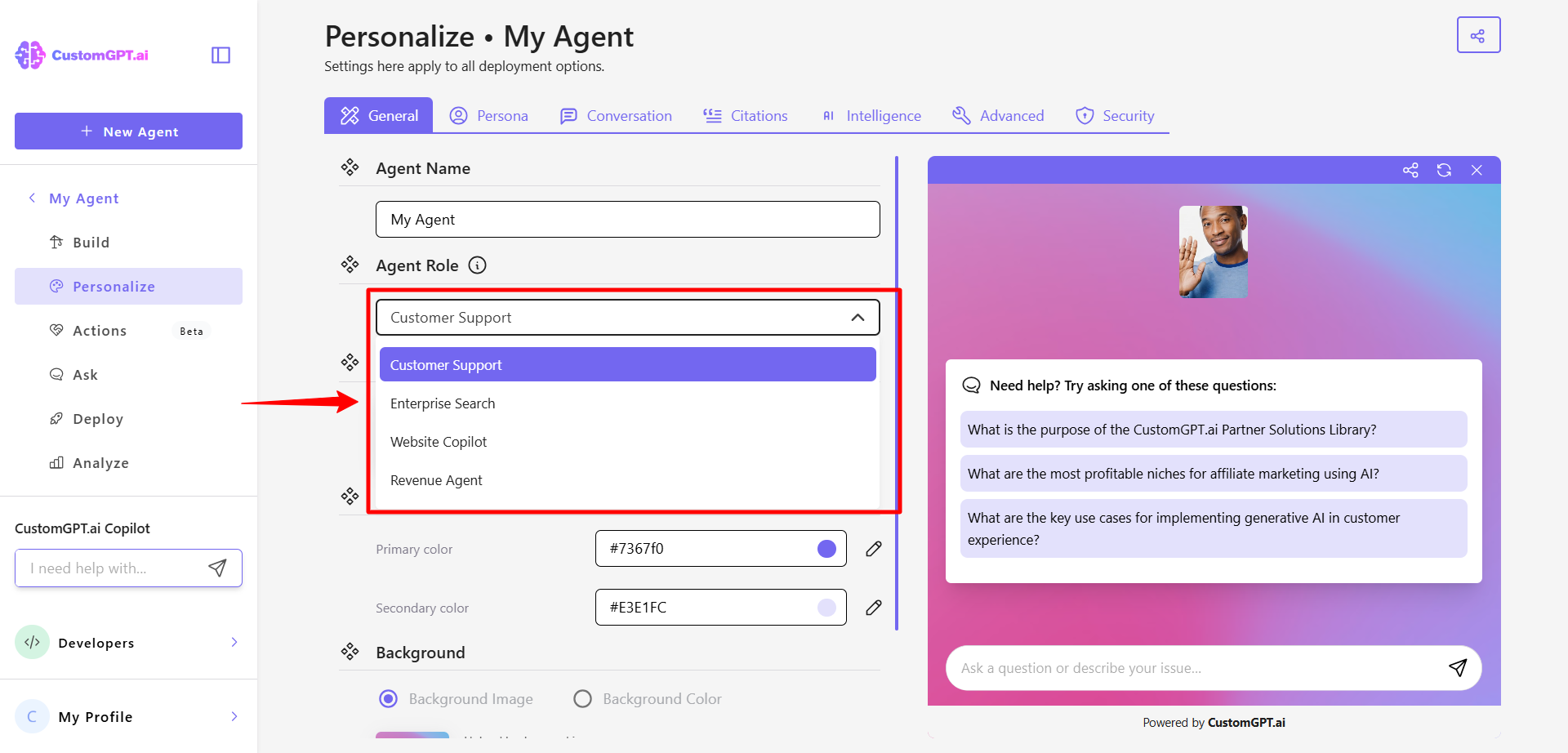Click the secondary color hex field
This screenshot has height=753, width=1568.
point(720,608)
